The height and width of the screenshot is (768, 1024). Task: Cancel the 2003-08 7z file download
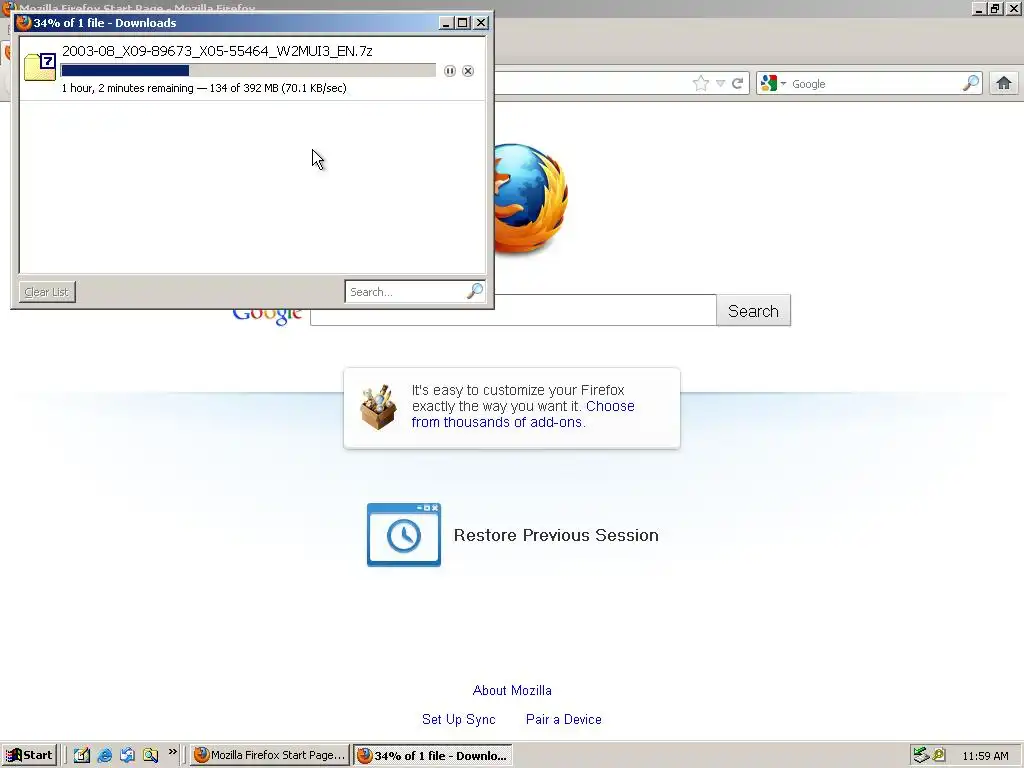468,71
